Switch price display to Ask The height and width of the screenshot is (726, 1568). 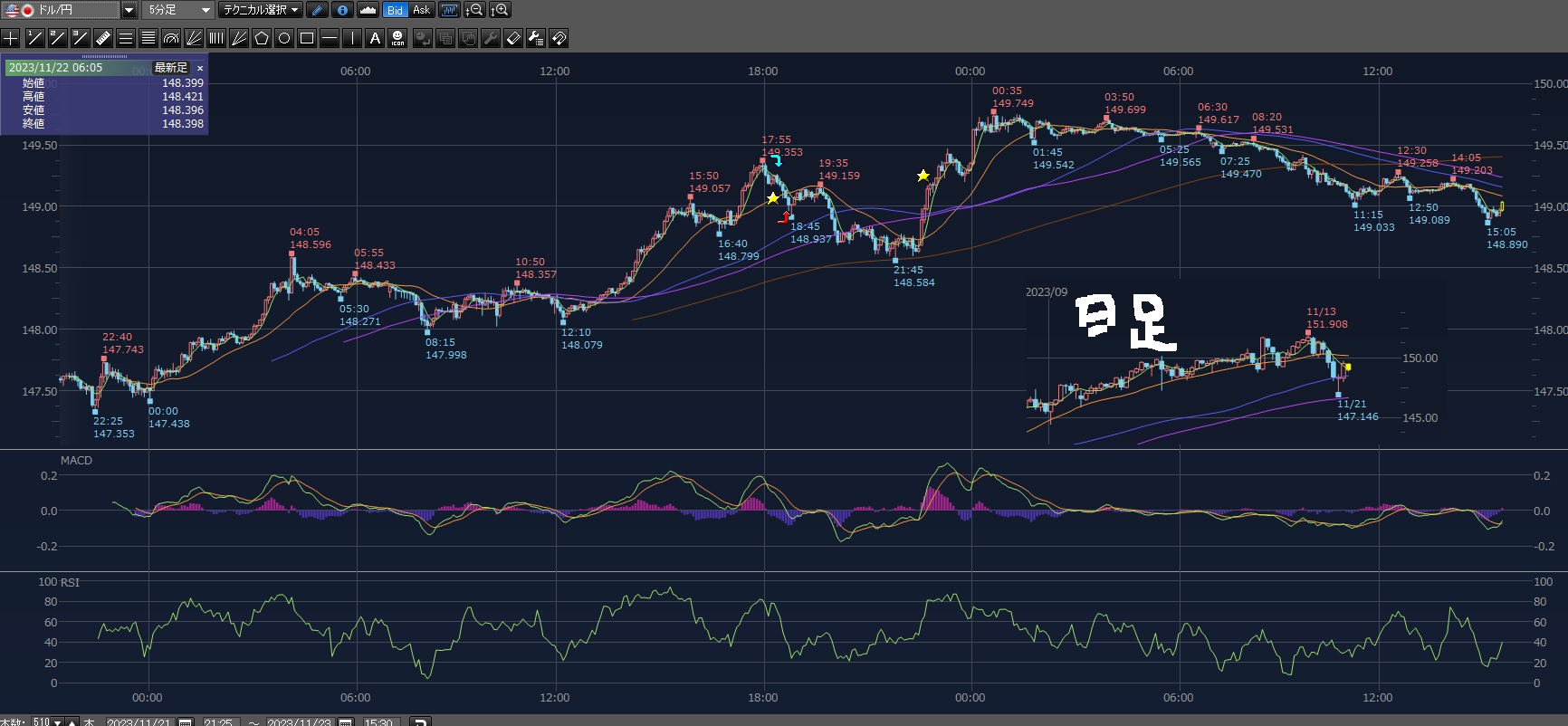421,10
